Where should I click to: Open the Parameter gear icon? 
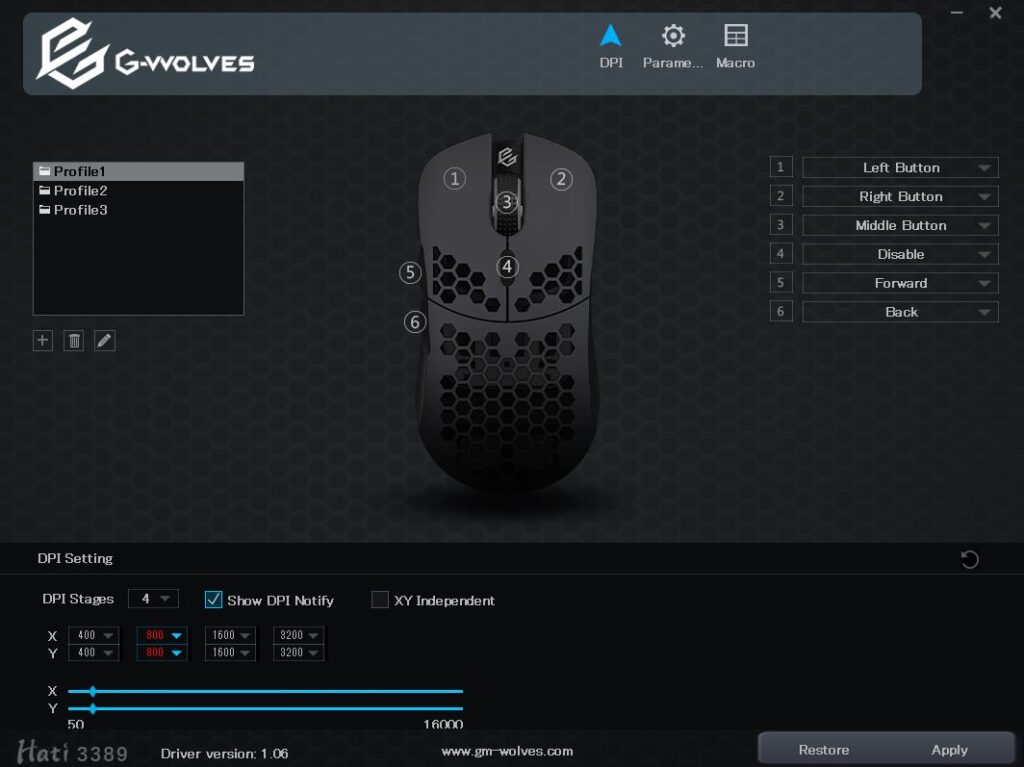click(673, 36)
